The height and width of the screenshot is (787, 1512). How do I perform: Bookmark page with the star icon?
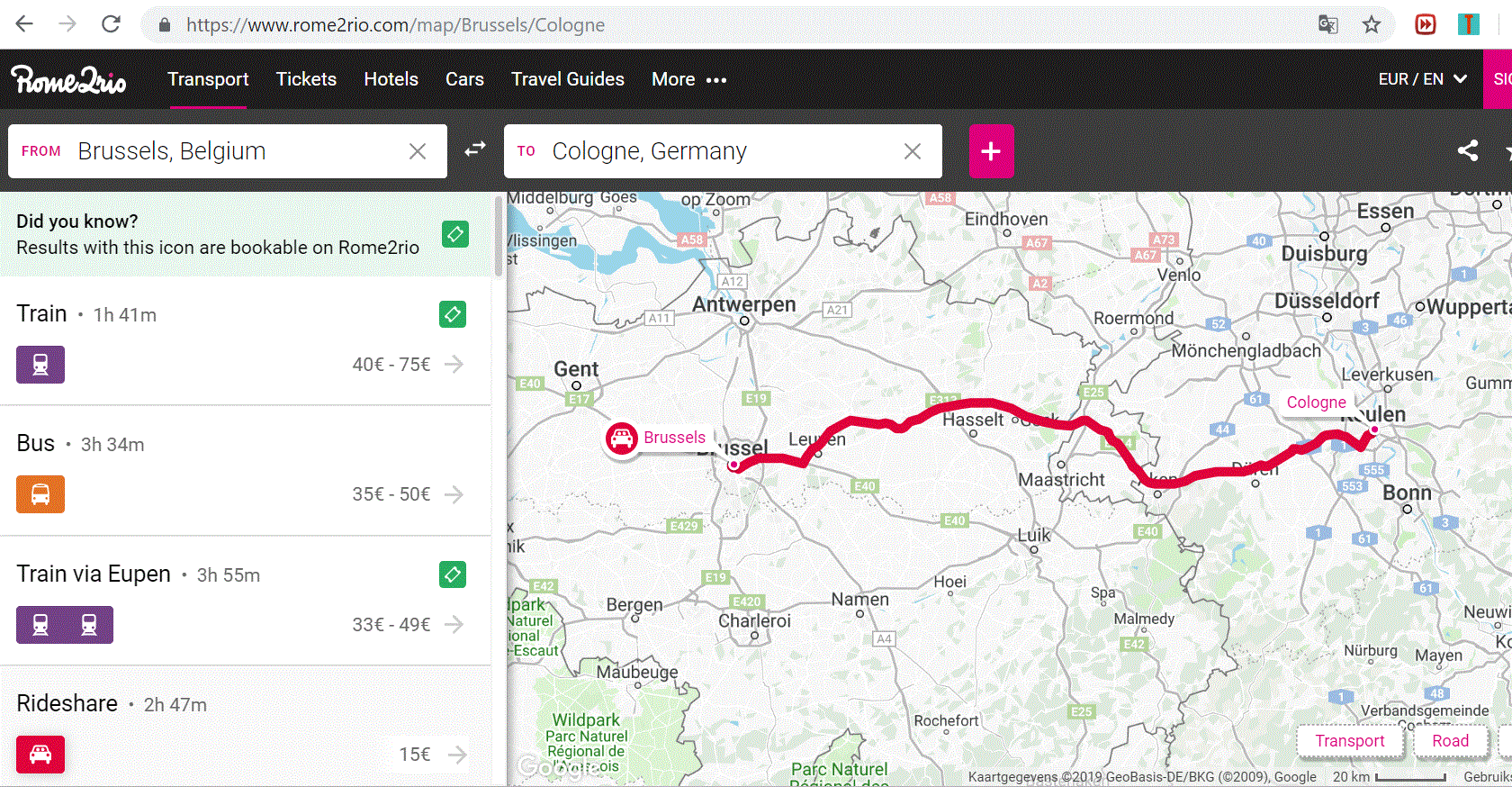coord(1371,24)
